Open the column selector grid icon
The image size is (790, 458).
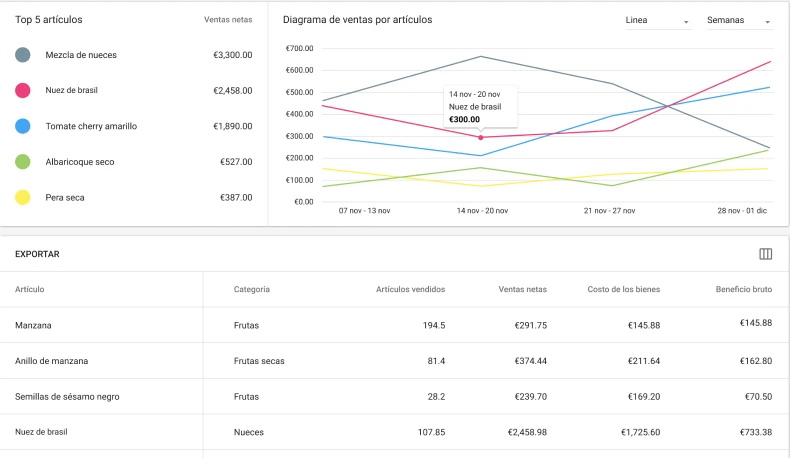coord(766,254)
